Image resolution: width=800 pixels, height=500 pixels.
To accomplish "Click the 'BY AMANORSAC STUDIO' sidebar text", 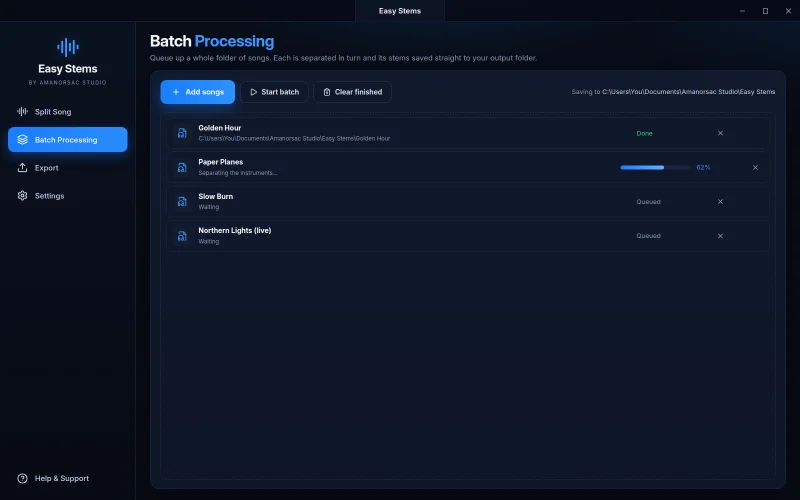I will click(x=67, y=82).
